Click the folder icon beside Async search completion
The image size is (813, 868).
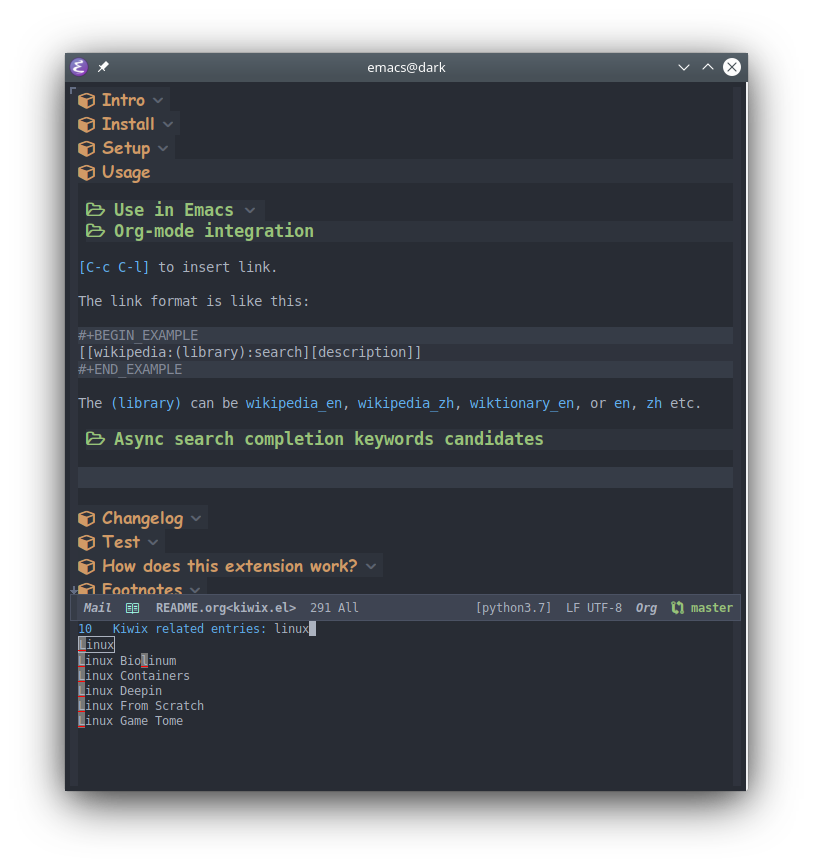click(x=95, y=439)
